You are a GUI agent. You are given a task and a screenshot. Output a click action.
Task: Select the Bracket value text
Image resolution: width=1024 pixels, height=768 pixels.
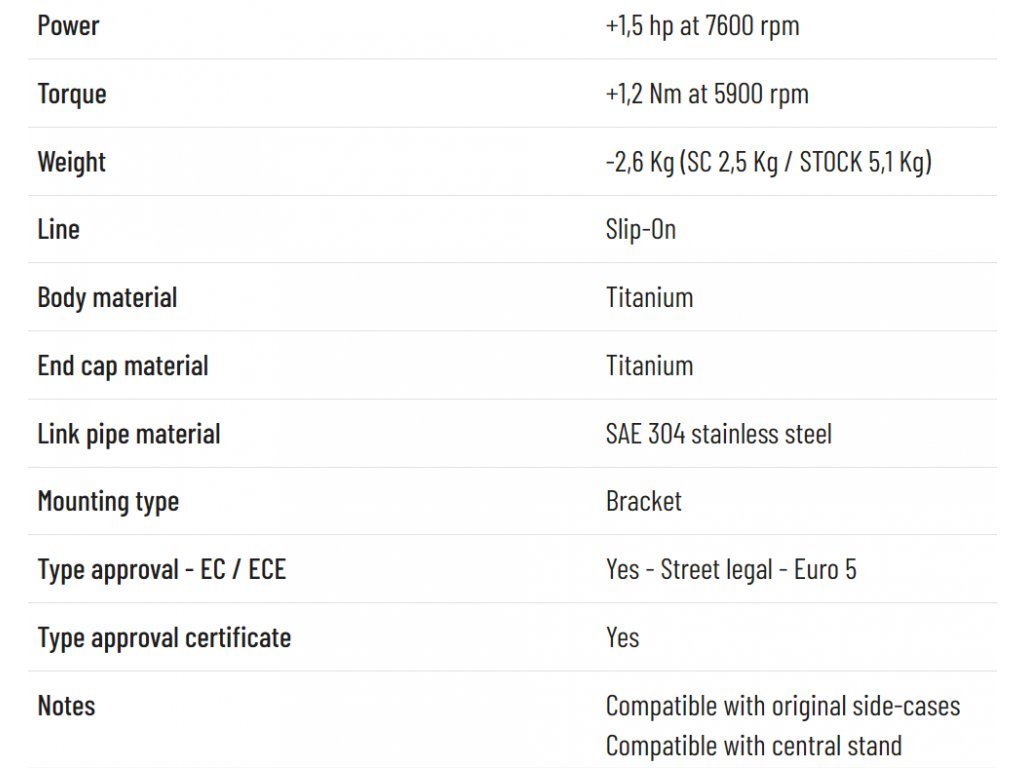tap(644, 502)
